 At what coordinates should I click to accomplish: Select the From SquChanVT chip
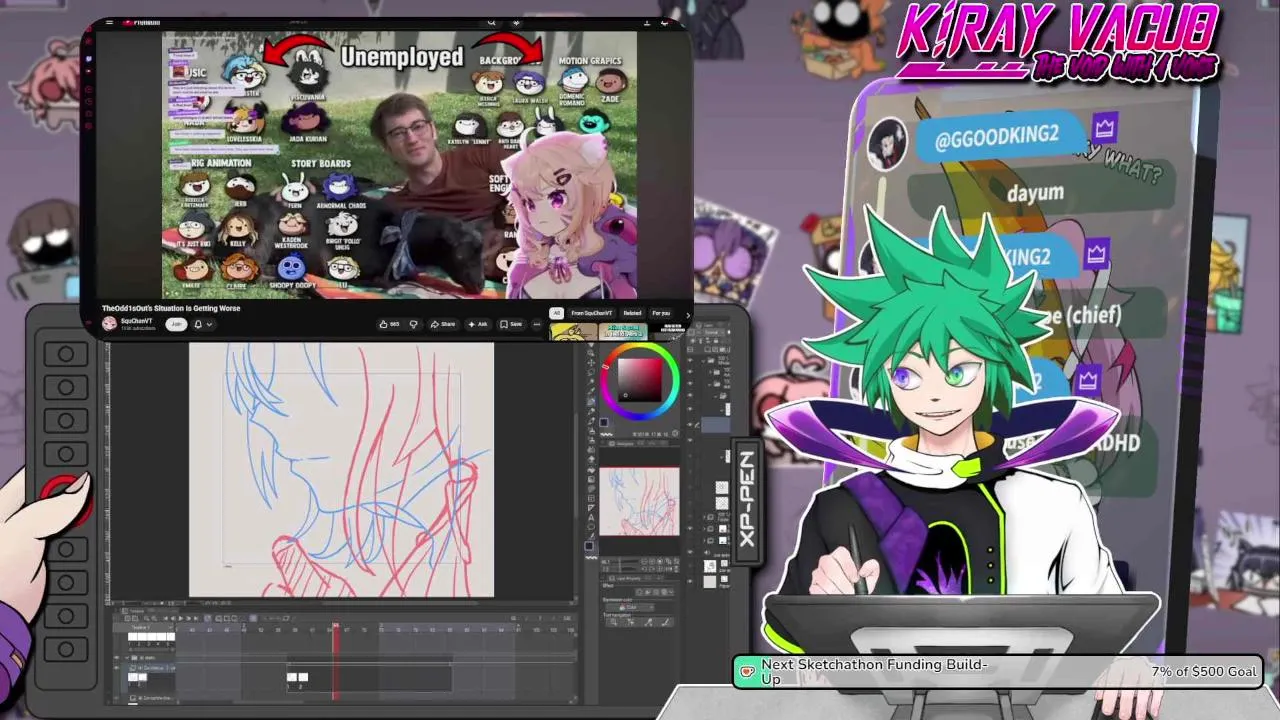591,313
